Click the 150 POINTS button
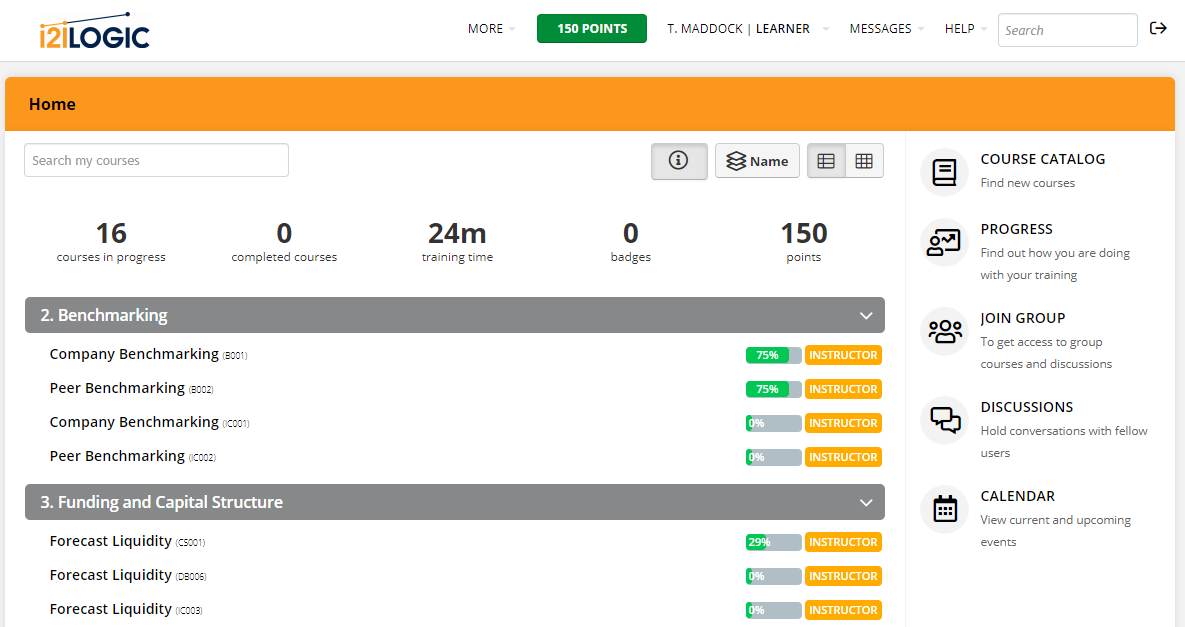The height and width of the screenshot is (627, 1185). (592, 29)
